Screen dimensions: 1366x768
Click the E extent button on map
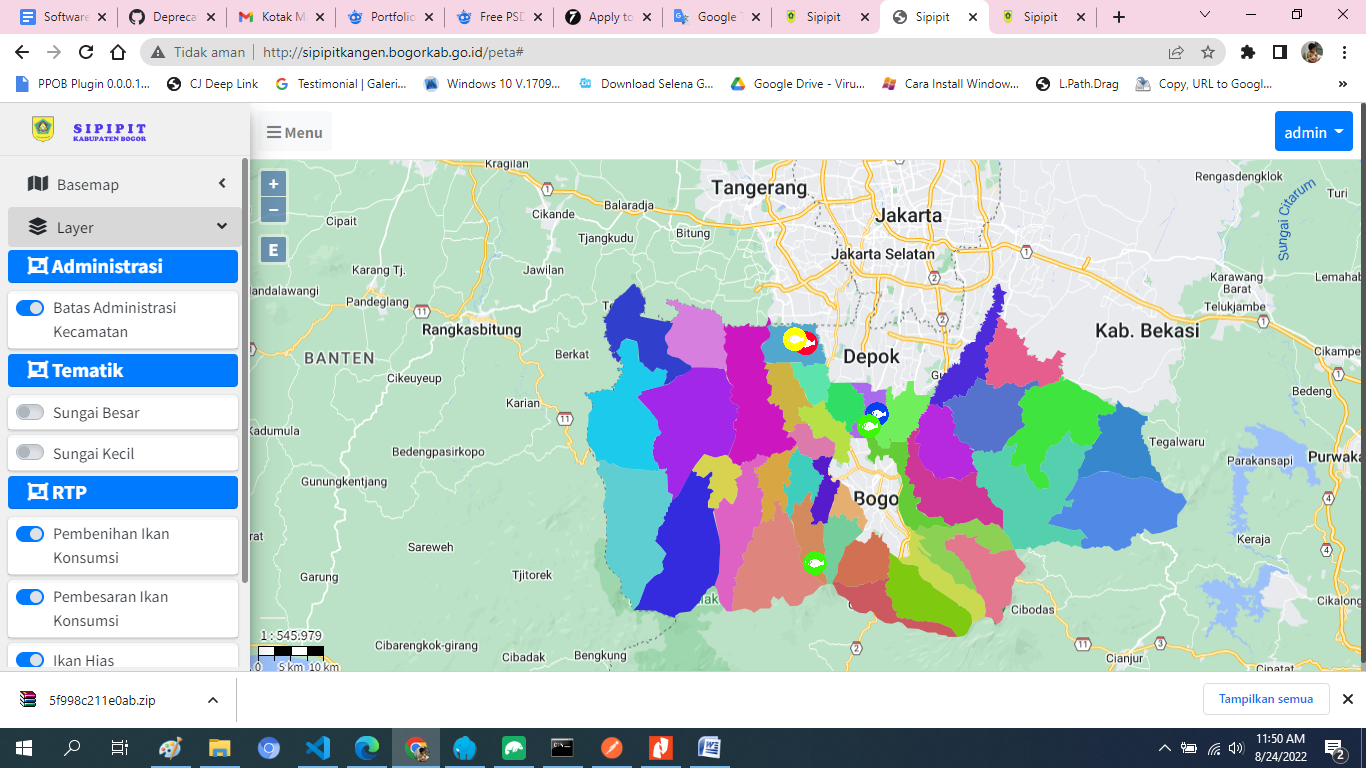pos(273,250)
